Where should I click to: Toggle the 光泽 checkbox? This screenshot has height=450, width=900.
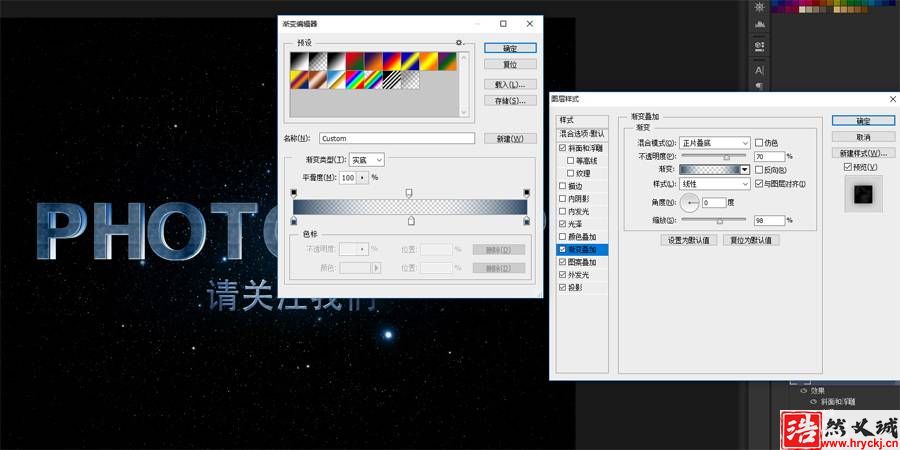[561, 224]
